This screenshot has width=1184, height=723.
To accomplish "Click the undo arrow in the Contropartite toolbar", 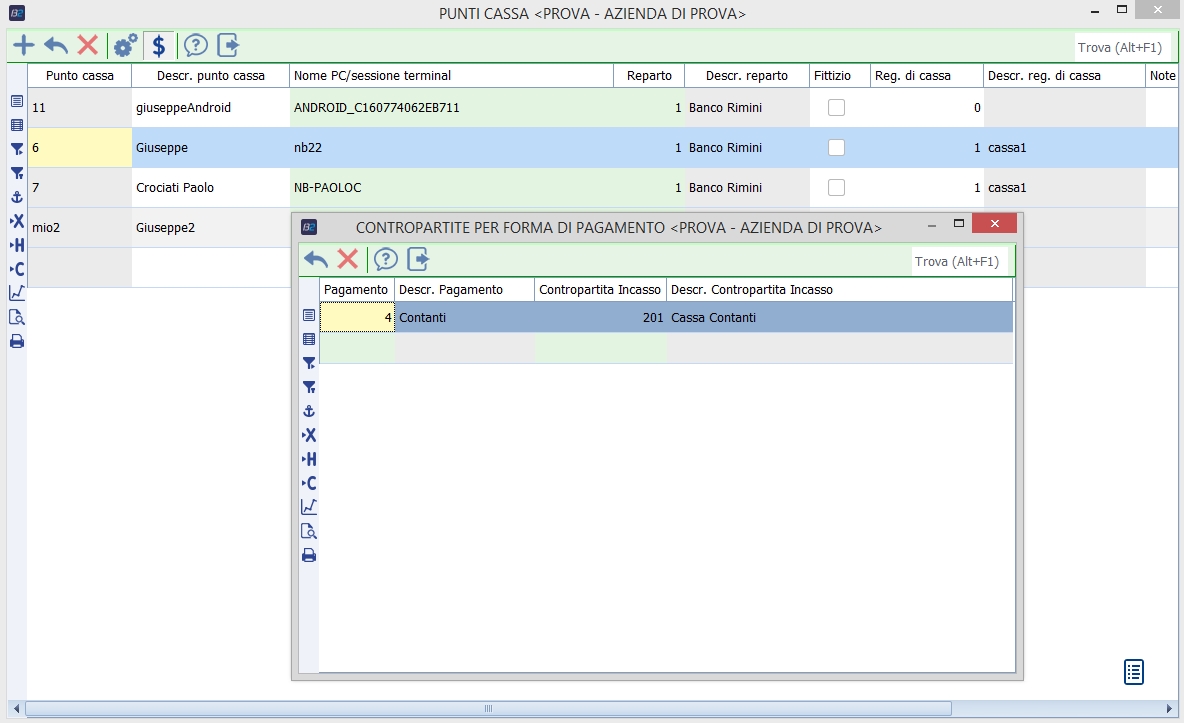I will click(316, 259).
